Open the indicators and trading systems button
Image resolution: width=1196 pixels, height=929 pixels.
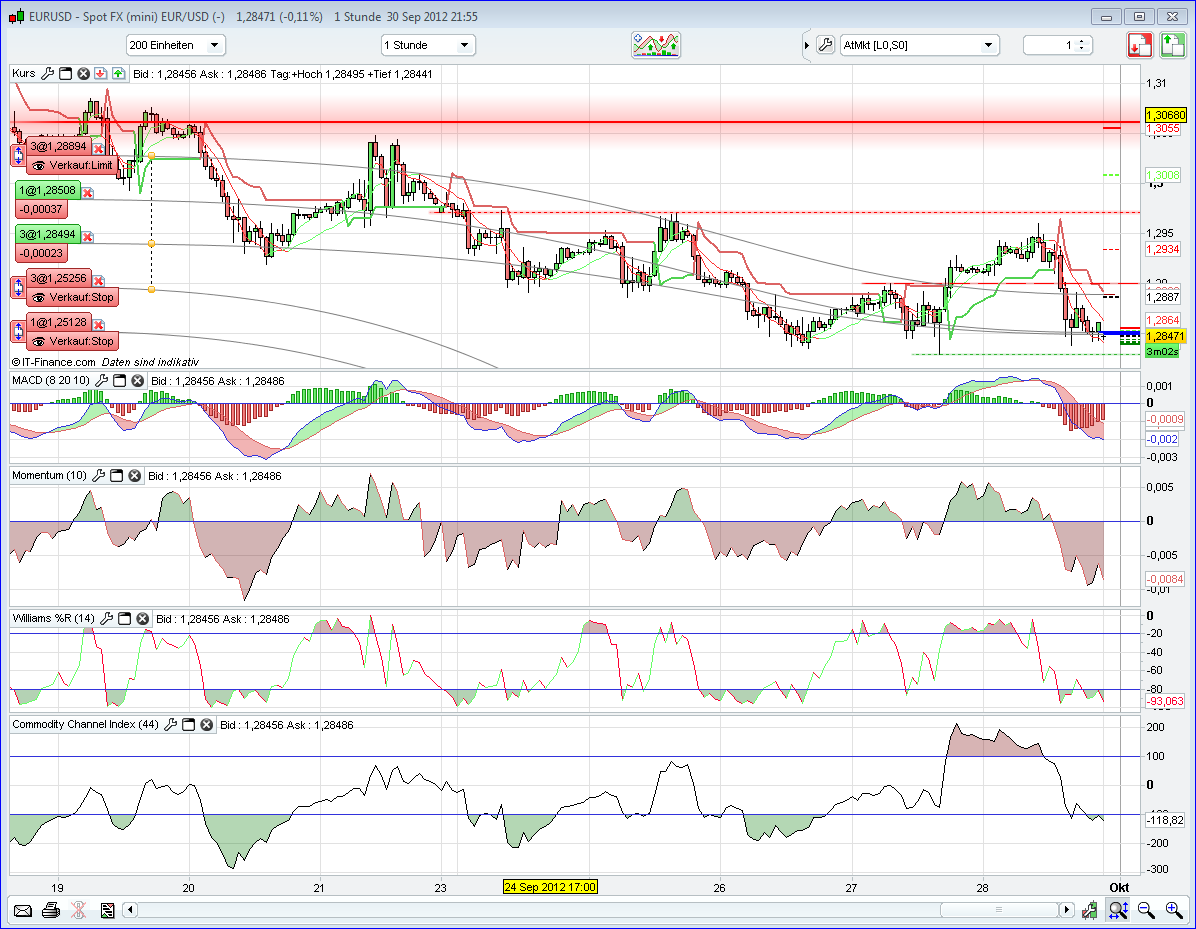[x=656, y=45]
